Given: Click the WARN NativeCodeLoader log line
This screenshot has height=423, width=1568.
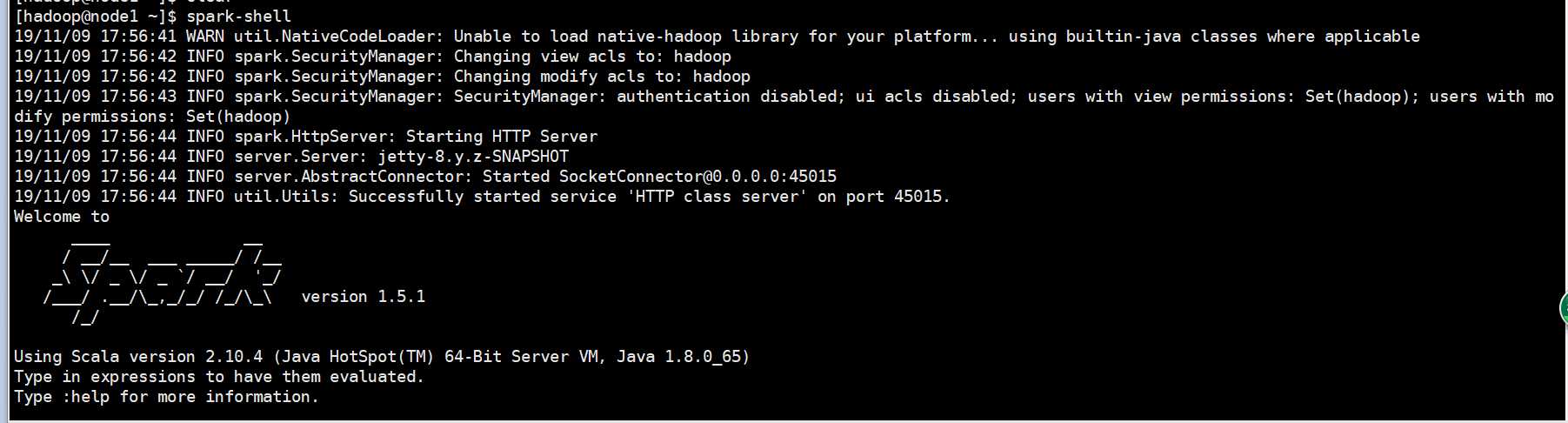Looking at the screenshot, I should pos(717,37).
